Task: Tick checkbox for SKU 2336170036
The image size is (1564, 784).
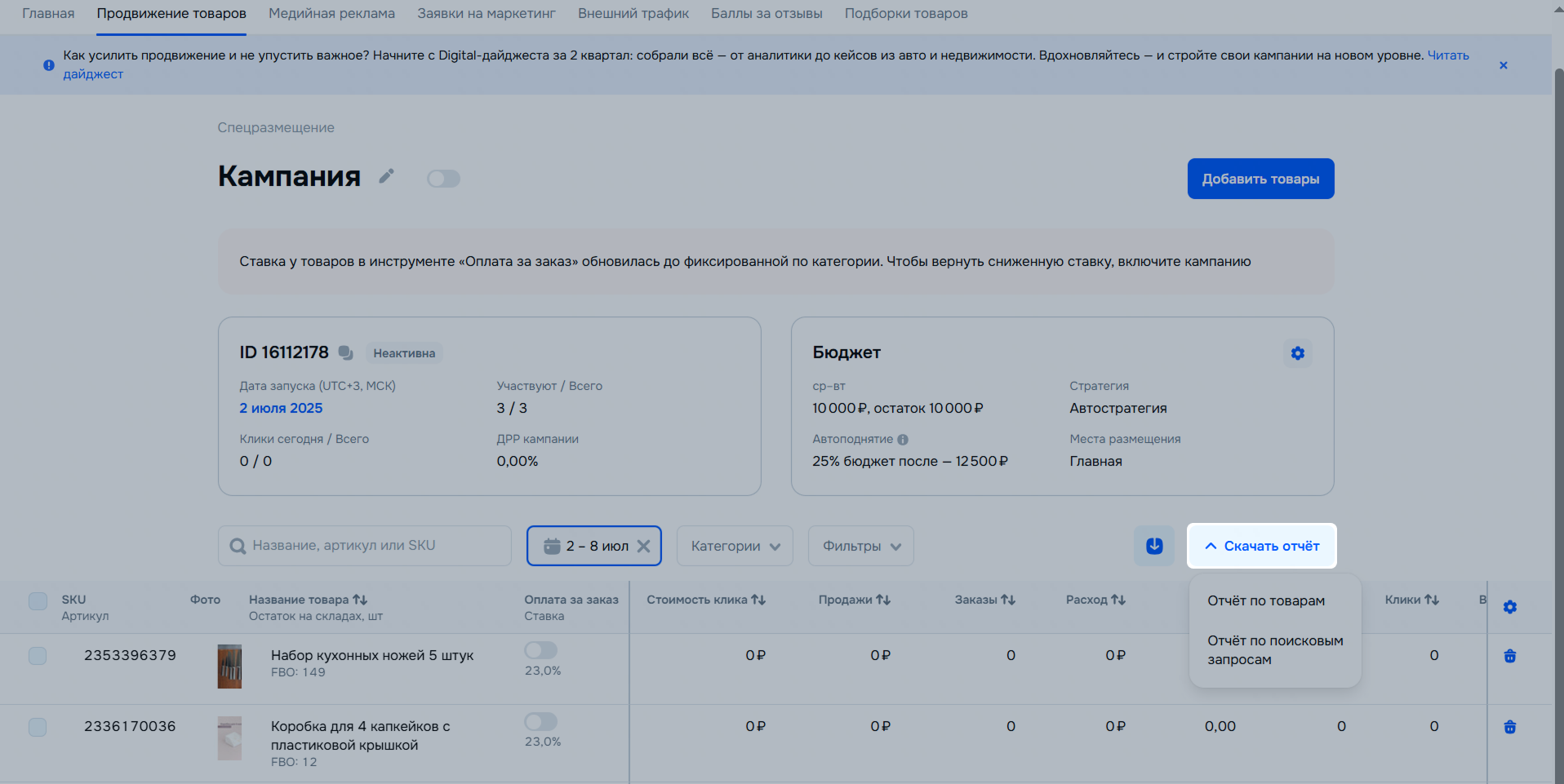Action: point(38,727)
